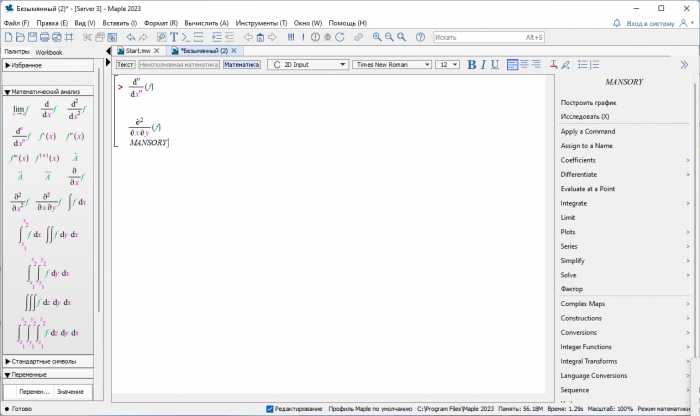Expand the Избранное palette
This screenshot has height=416, width=700.
48,66
